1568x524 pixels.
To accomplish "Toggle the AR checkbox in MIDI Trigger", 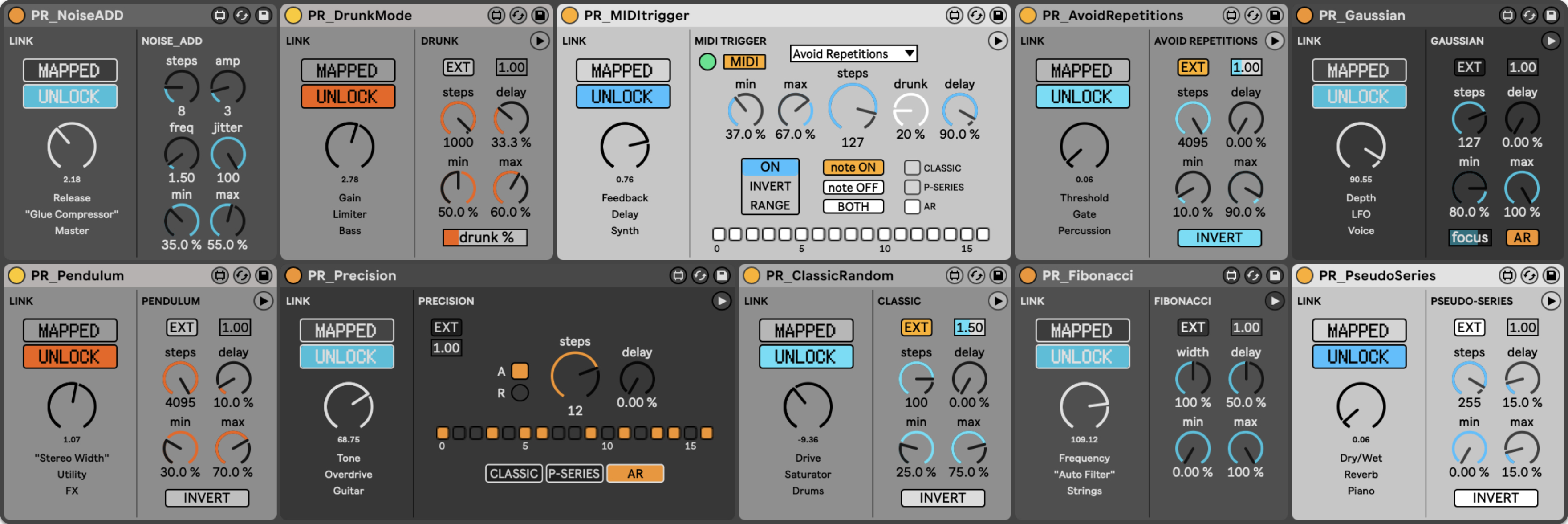I will pos(911,207).
